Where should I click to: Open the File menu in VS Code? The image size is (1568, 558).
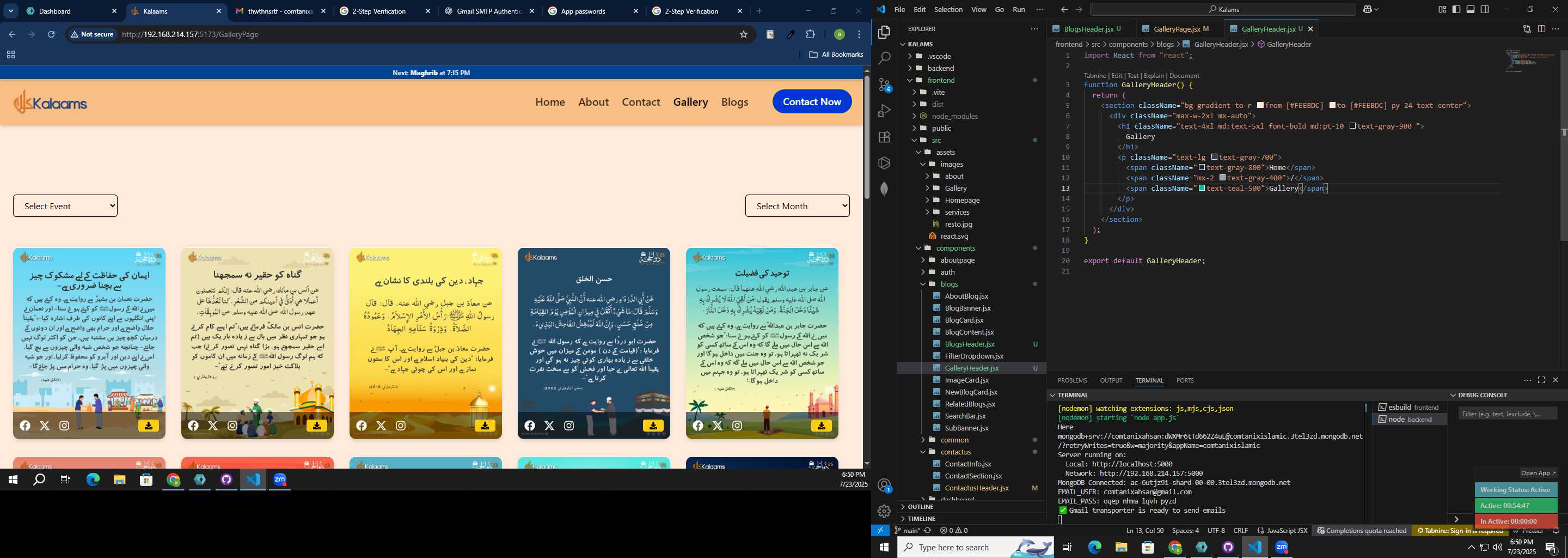click(x=899, y=9)
